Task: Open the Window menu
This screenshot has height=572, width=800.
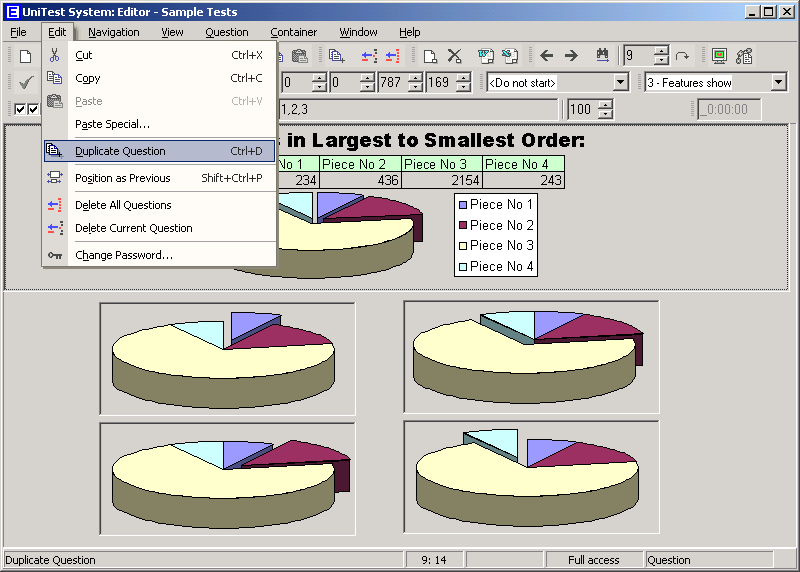Action: [358, 32]
